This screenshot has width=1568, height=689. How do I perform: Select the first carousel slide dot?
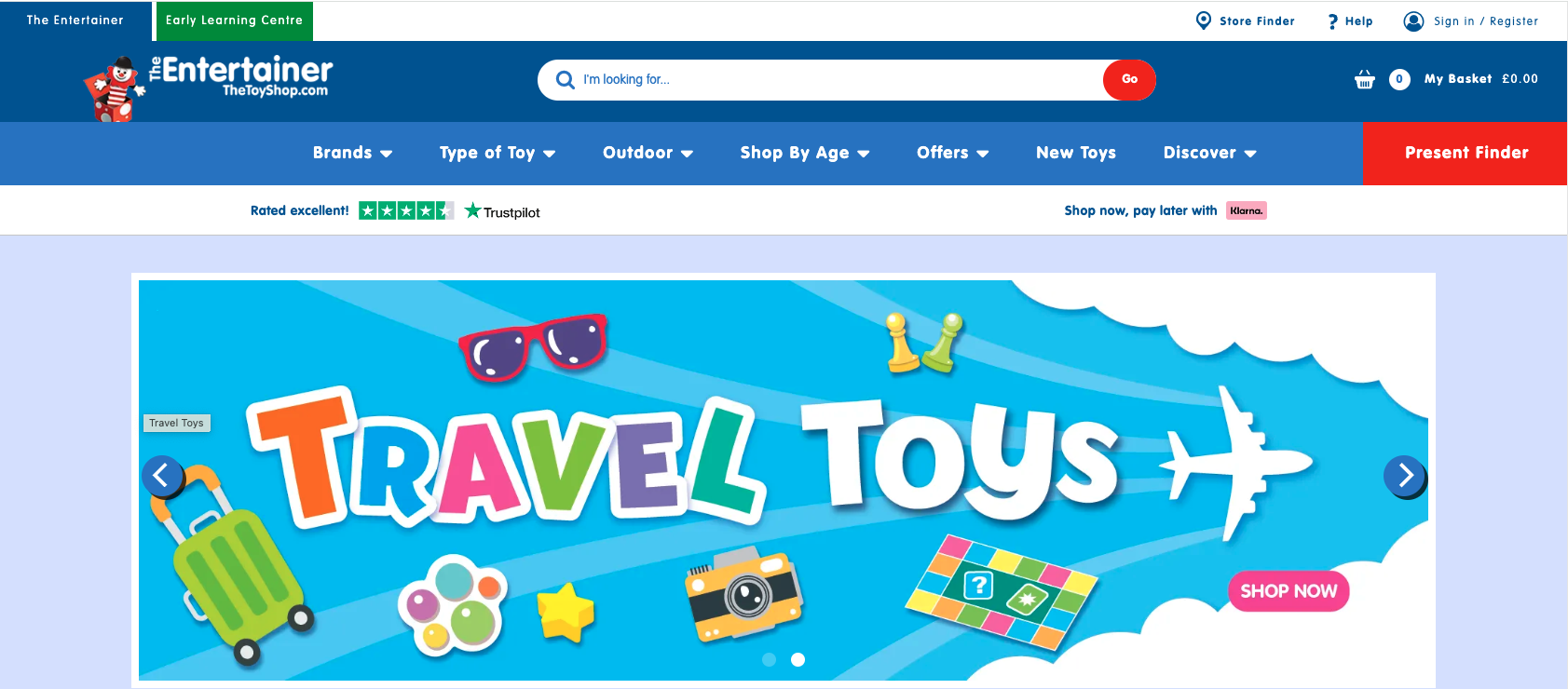pos(770,659)
